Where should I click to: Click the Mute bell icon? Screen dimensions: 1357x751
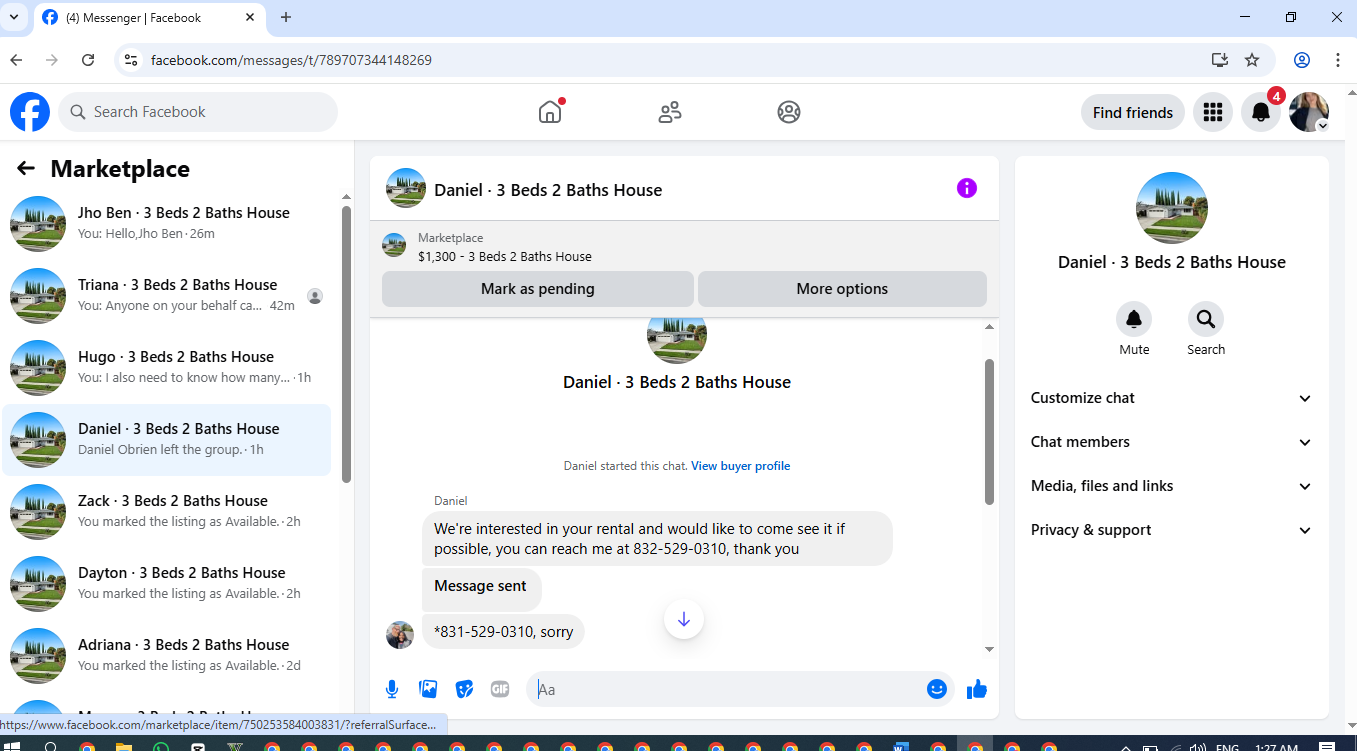[1134, 319]
